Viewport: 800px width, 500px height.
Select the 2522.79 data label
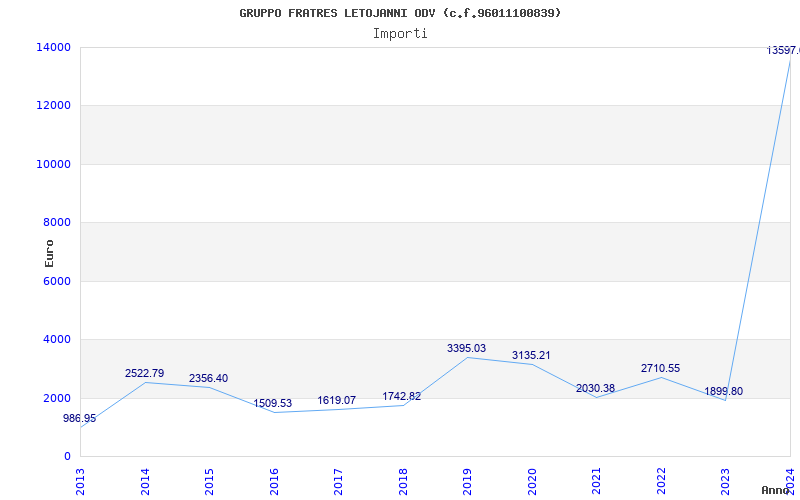144,373
